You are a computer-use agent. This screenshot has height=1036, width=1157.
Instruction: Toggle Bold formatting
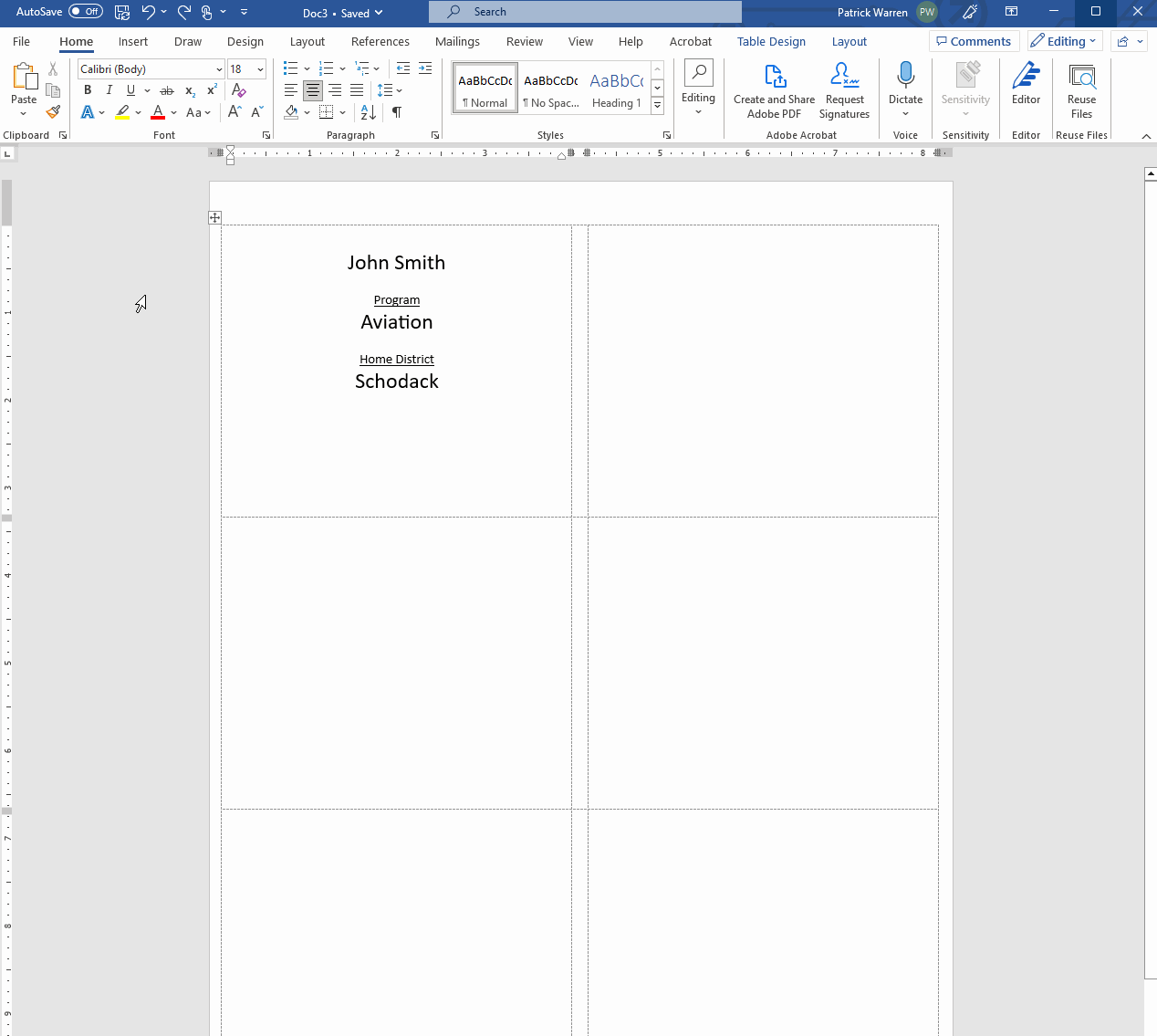(x=88, y=90)
